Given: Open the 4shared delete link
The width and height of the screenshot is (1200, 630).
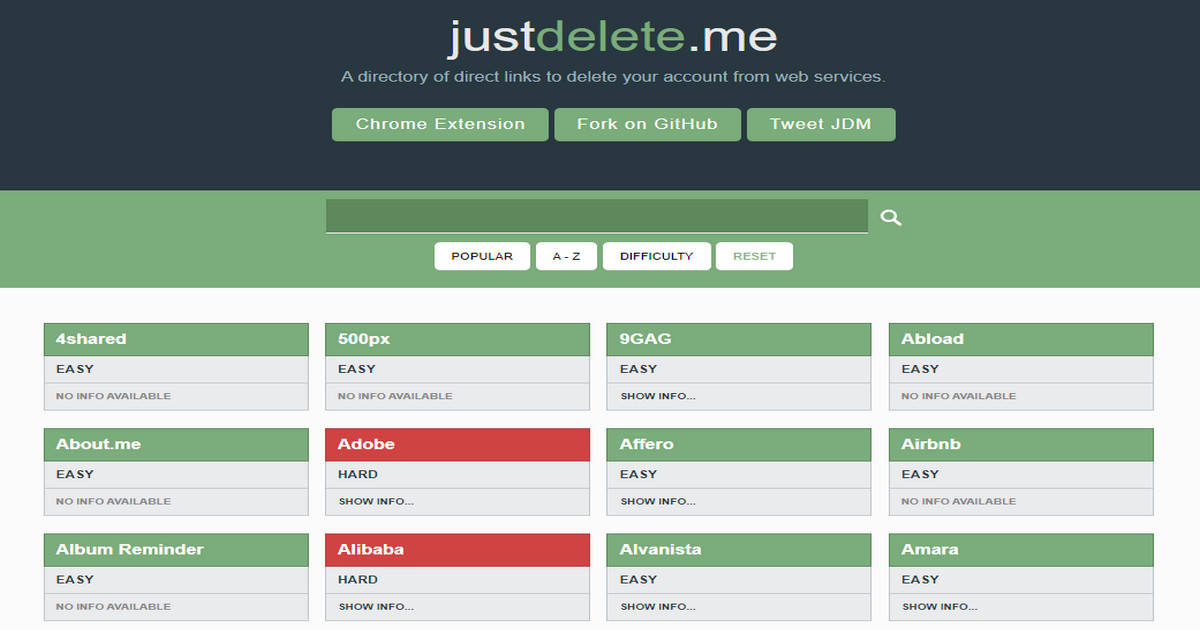Looking at the screenshot, I should (176, 339).
